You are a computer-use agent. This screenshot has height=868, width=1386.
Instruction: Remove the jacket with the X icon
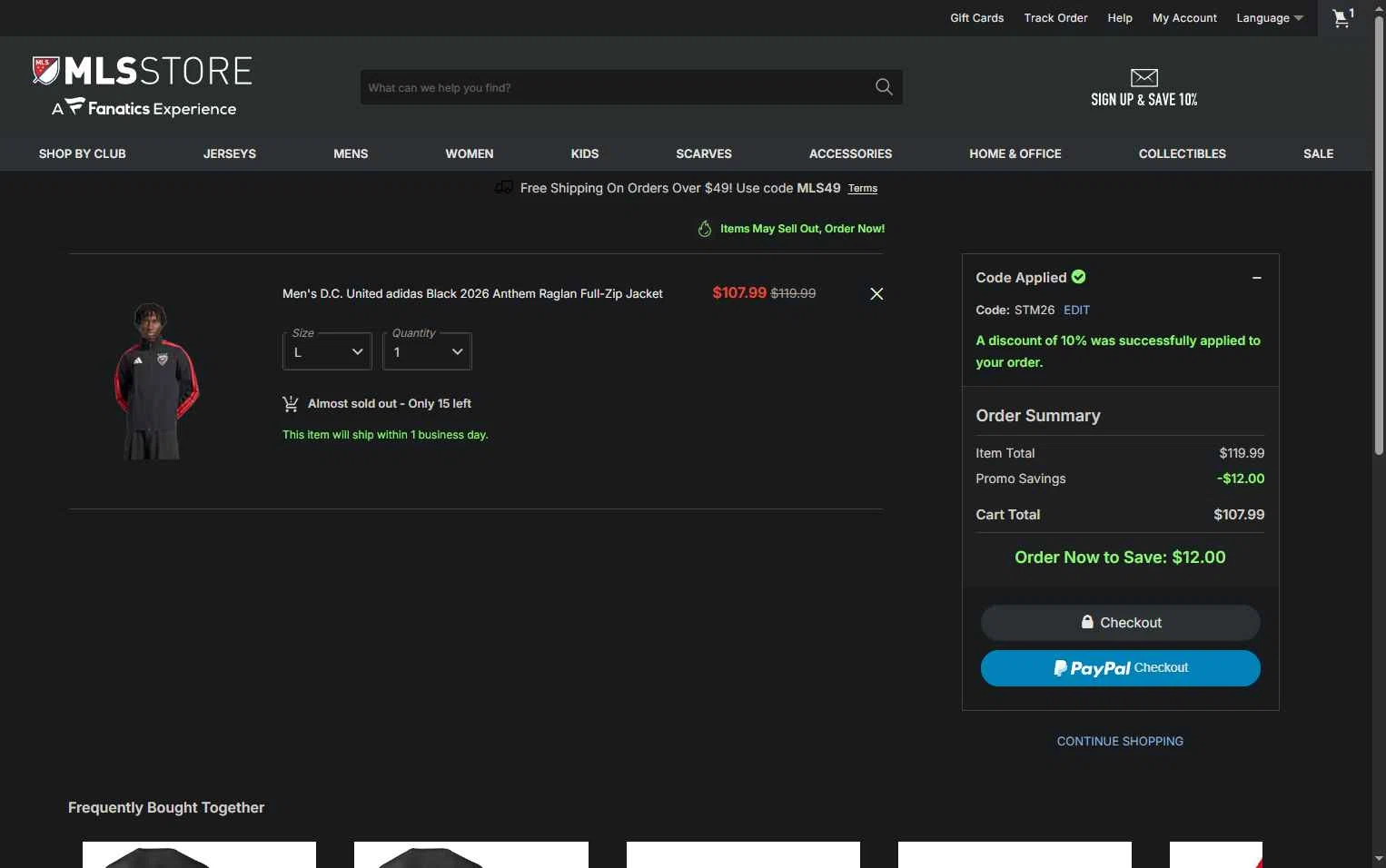(876, 293)
